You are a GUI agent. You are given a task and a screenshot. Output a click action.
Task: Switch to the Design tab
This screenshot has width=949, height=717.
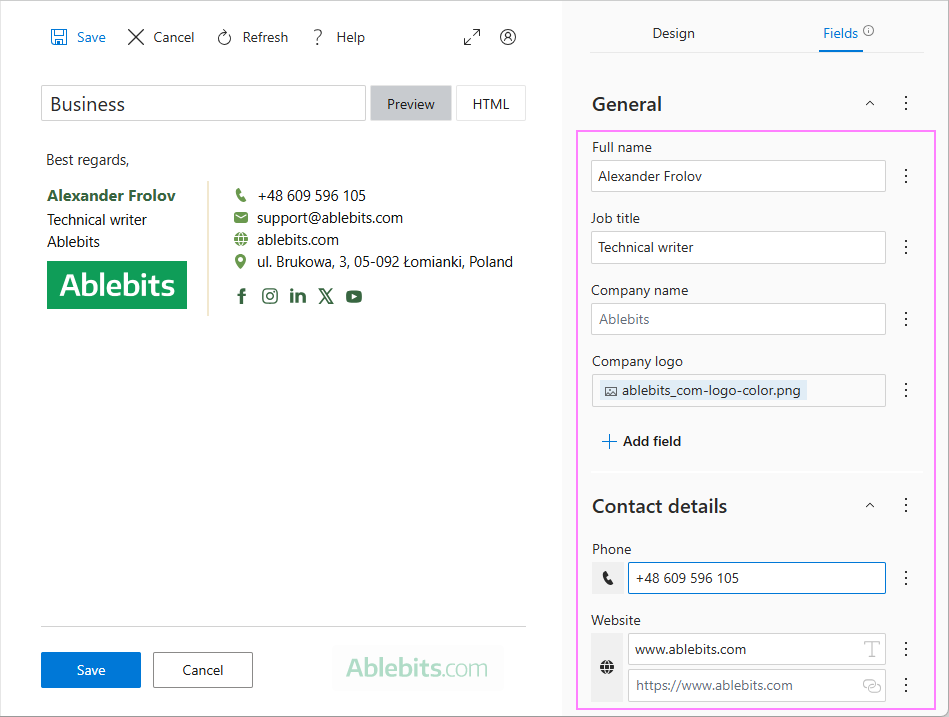click(x=673, y=33)
